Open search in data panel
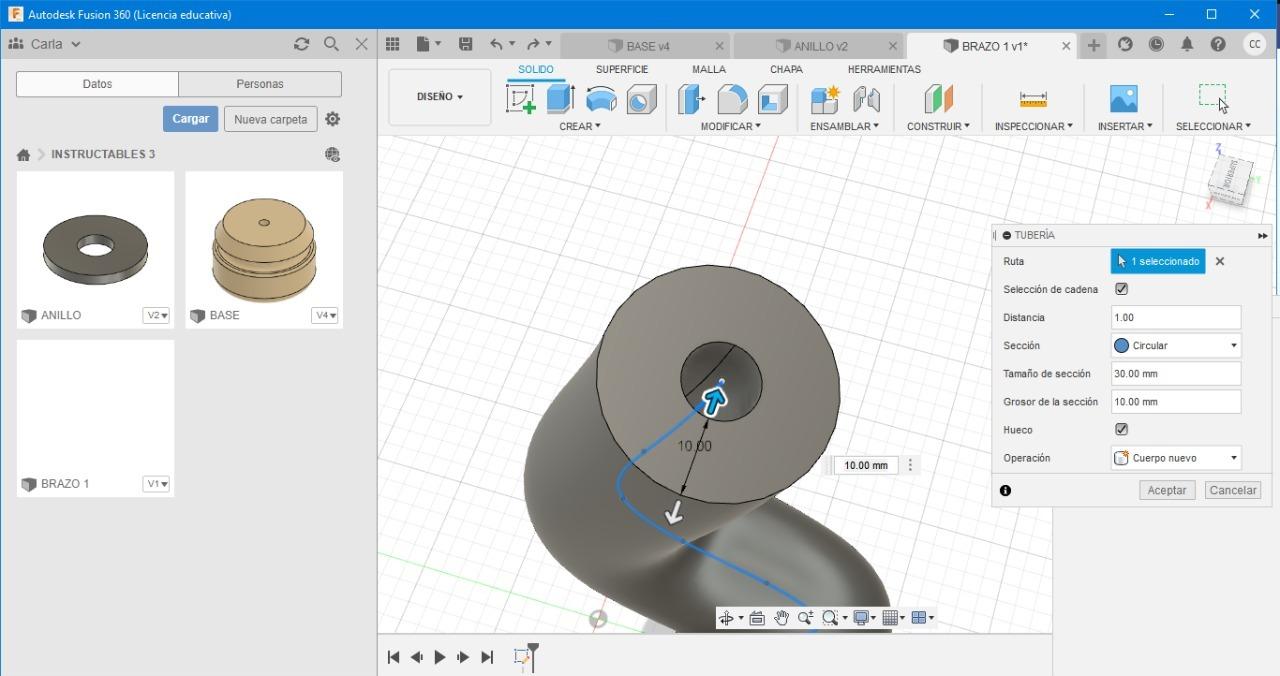This screenshot has height=676, width=1280. [x=331, y=44]
